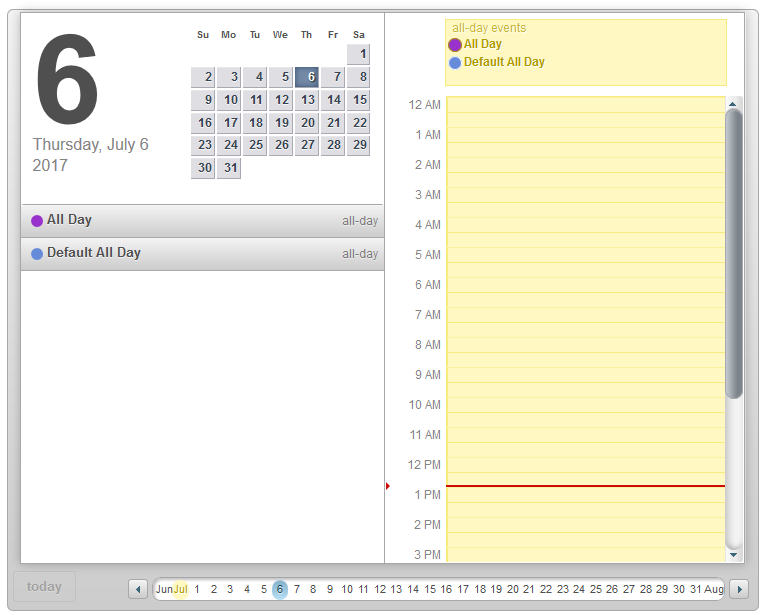The width and height of the screenshot is (766, 615).
Task: Click the blue dot beside Default All Day in agenda list
Action: pos(37,254)
